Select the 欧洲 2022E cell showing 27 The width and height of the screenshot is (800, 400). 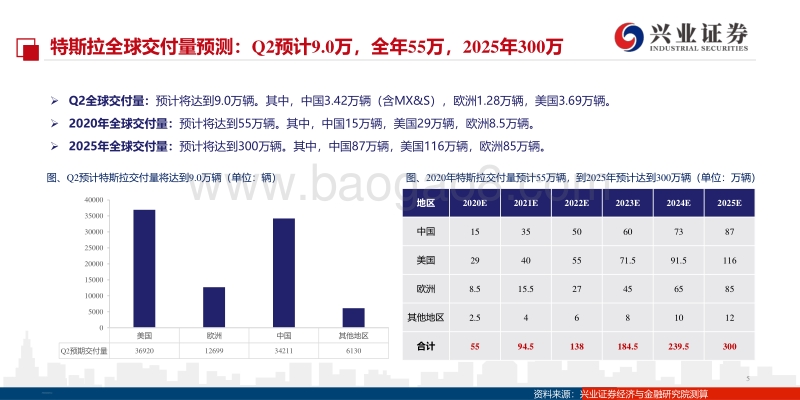[577, 289]
